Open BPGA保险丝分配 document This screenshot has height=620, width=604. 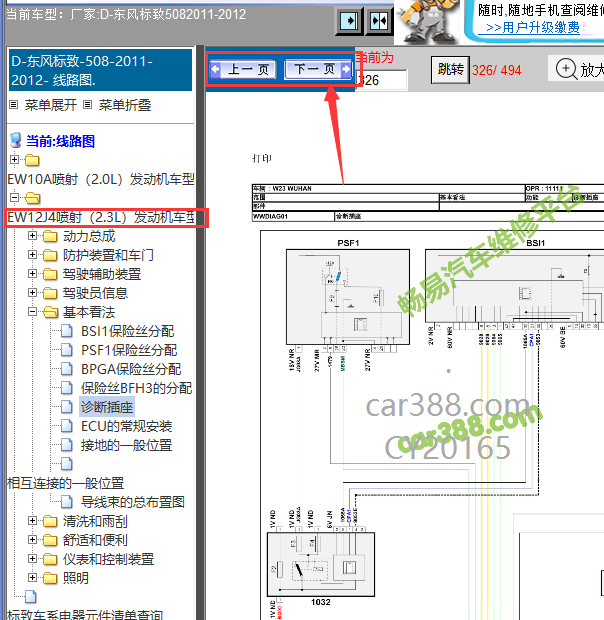coord(131,369)
